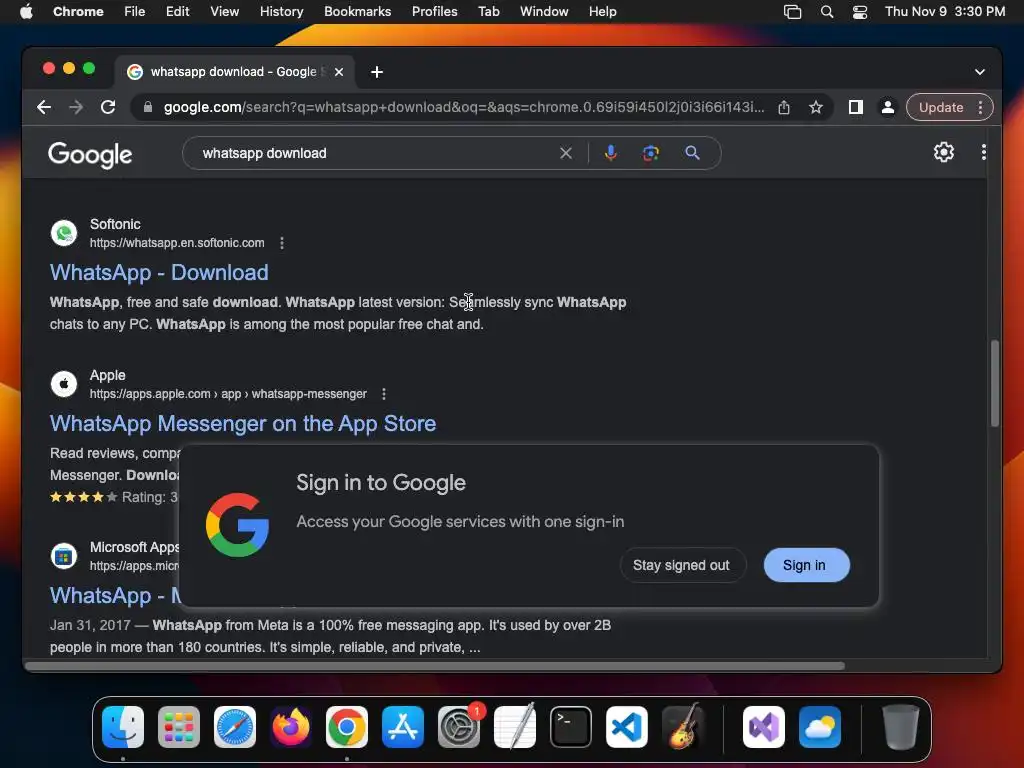Viewport: 1024px width, 768px height.
Task: Choose Stay signed out
Action: click(681, 565)
